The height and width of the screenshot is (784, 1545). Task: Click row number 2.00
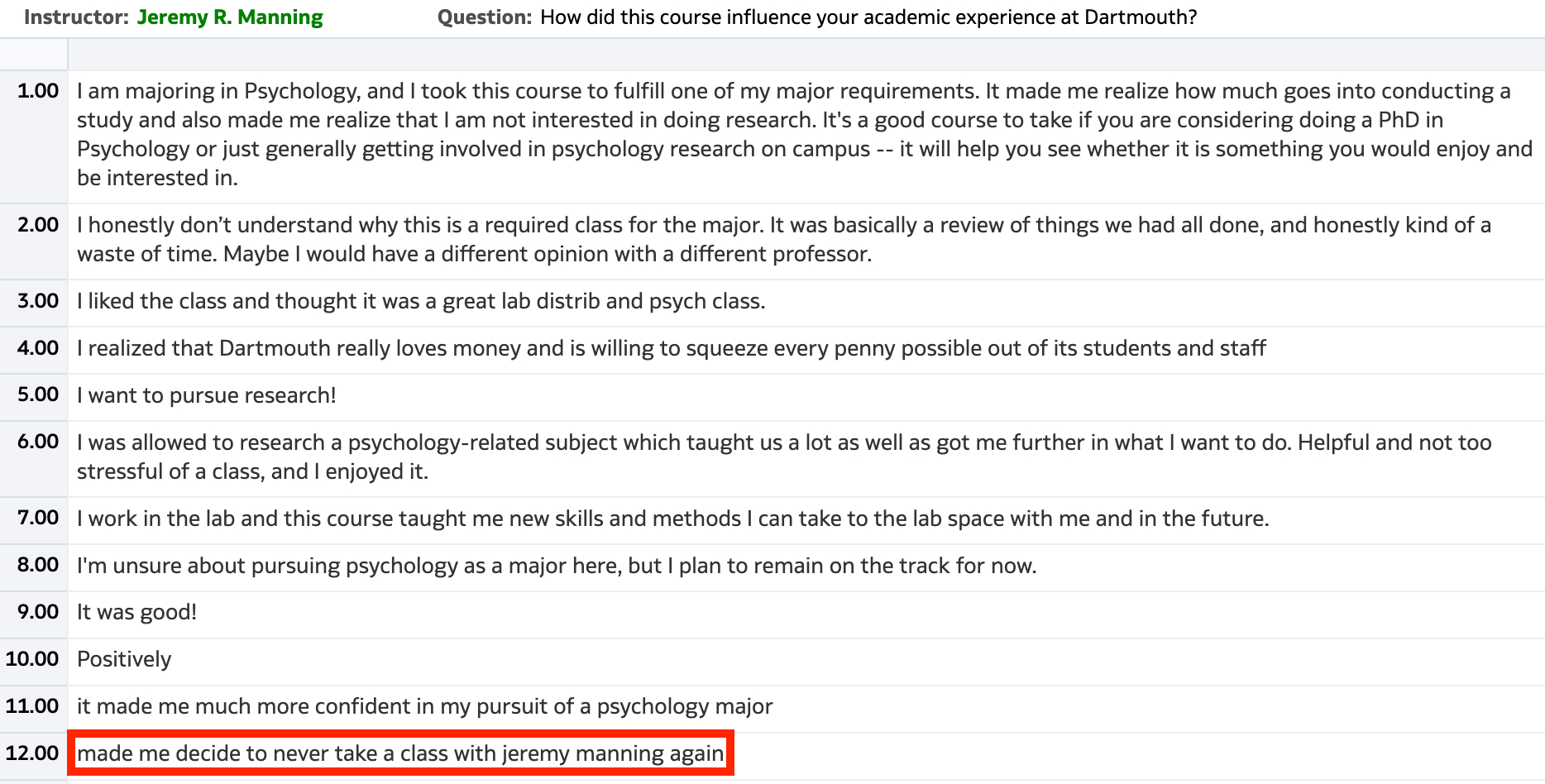[38, 225]
